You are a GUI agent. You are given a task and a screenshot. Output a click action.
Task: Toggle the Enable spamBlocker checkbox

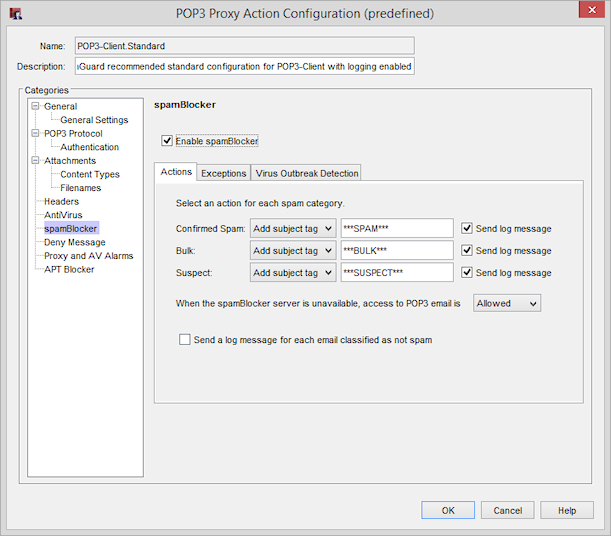tap(167, 141)
